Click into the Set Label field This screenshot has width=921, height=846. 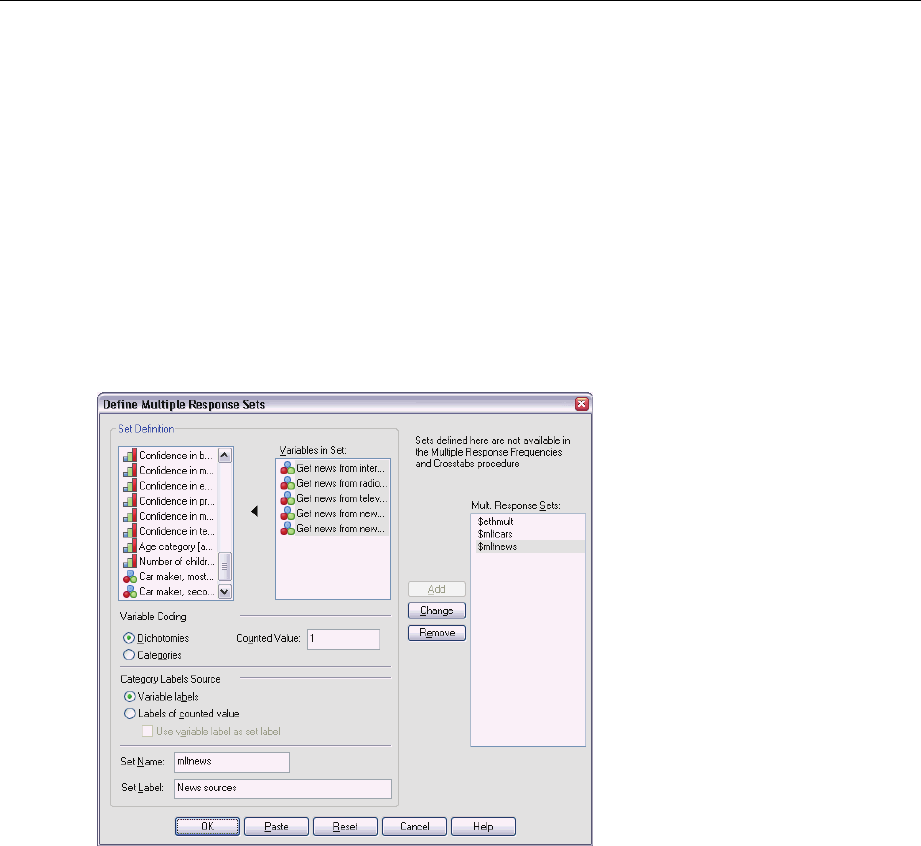pyautogui.click(x=283, y=788)
